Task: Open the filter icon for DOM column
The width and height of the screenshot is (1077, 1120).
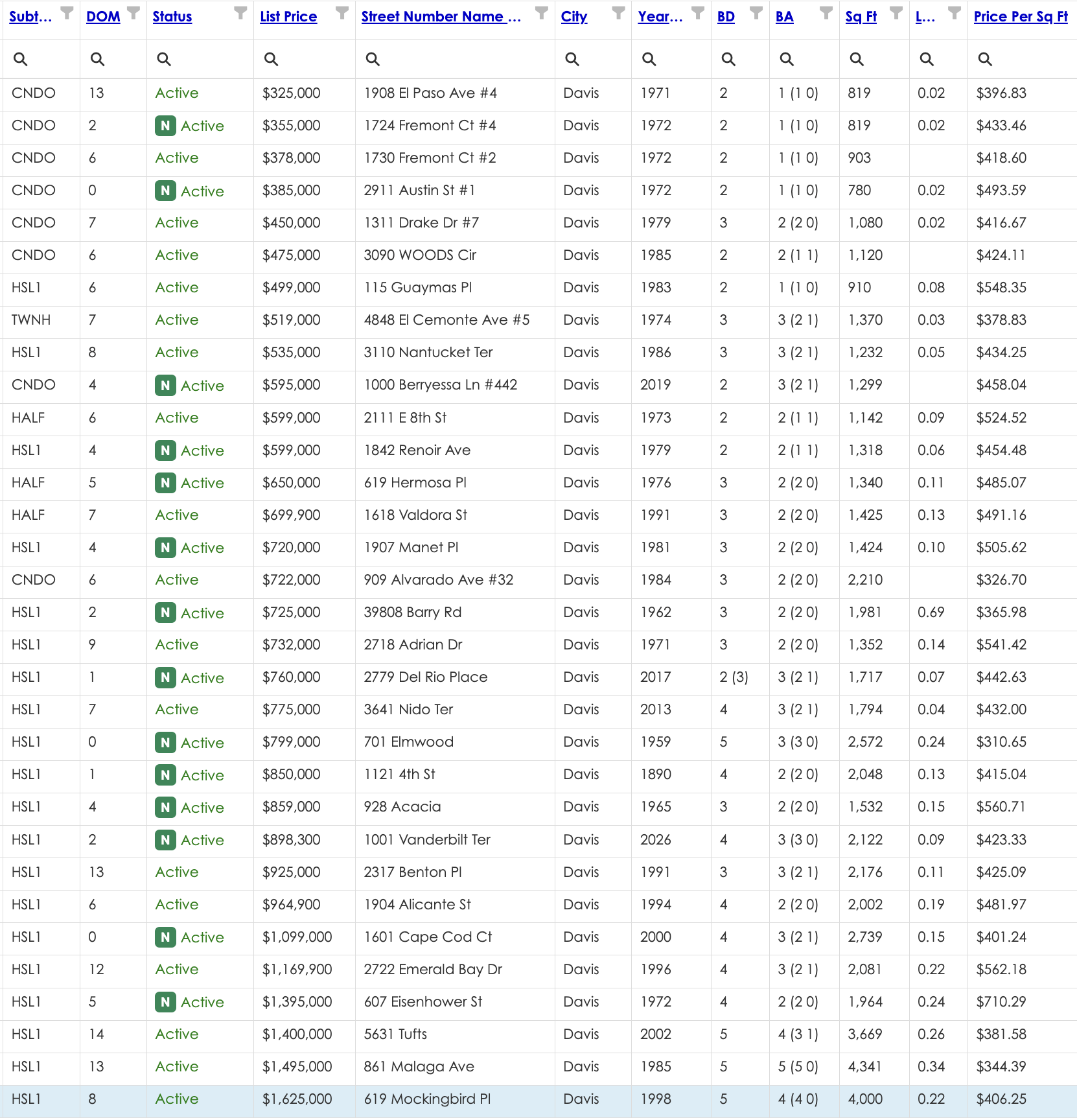Action: 133,12
